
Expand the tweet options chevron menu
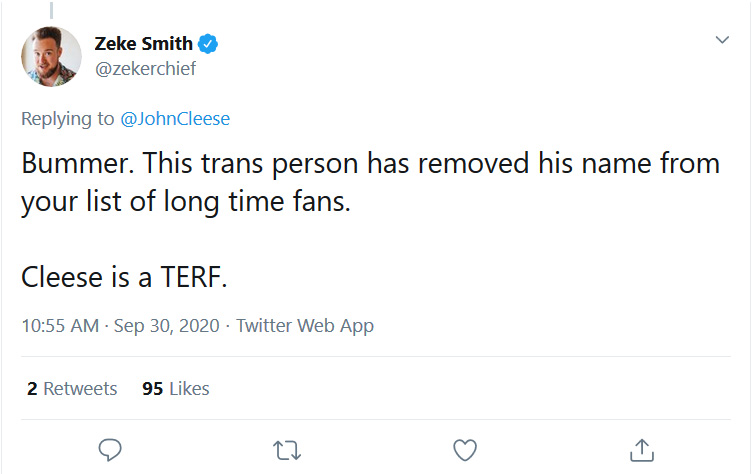click(x=722, y=39)
